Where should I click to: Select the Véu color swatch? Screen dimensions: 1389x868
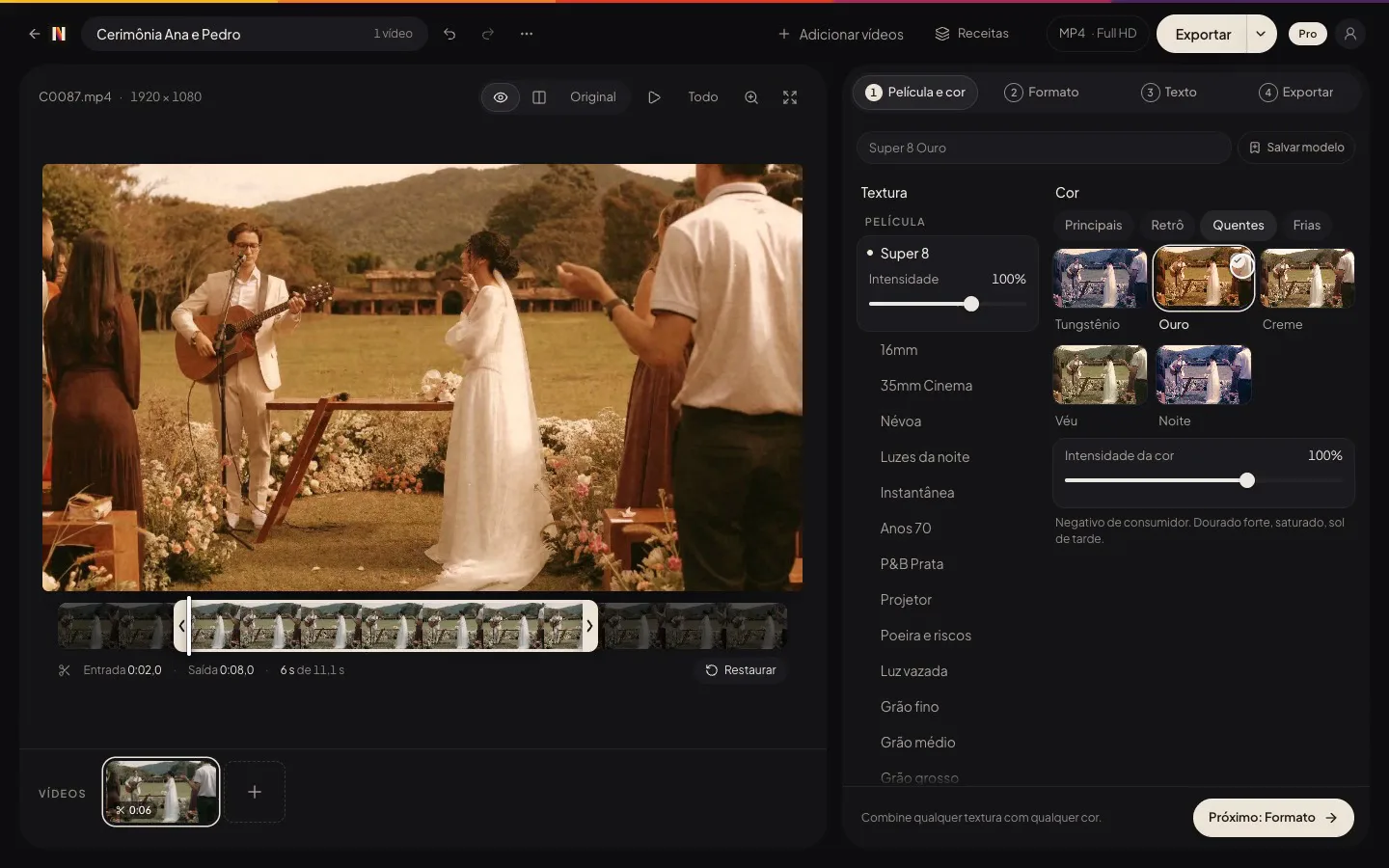click(x=1101, y=374)
